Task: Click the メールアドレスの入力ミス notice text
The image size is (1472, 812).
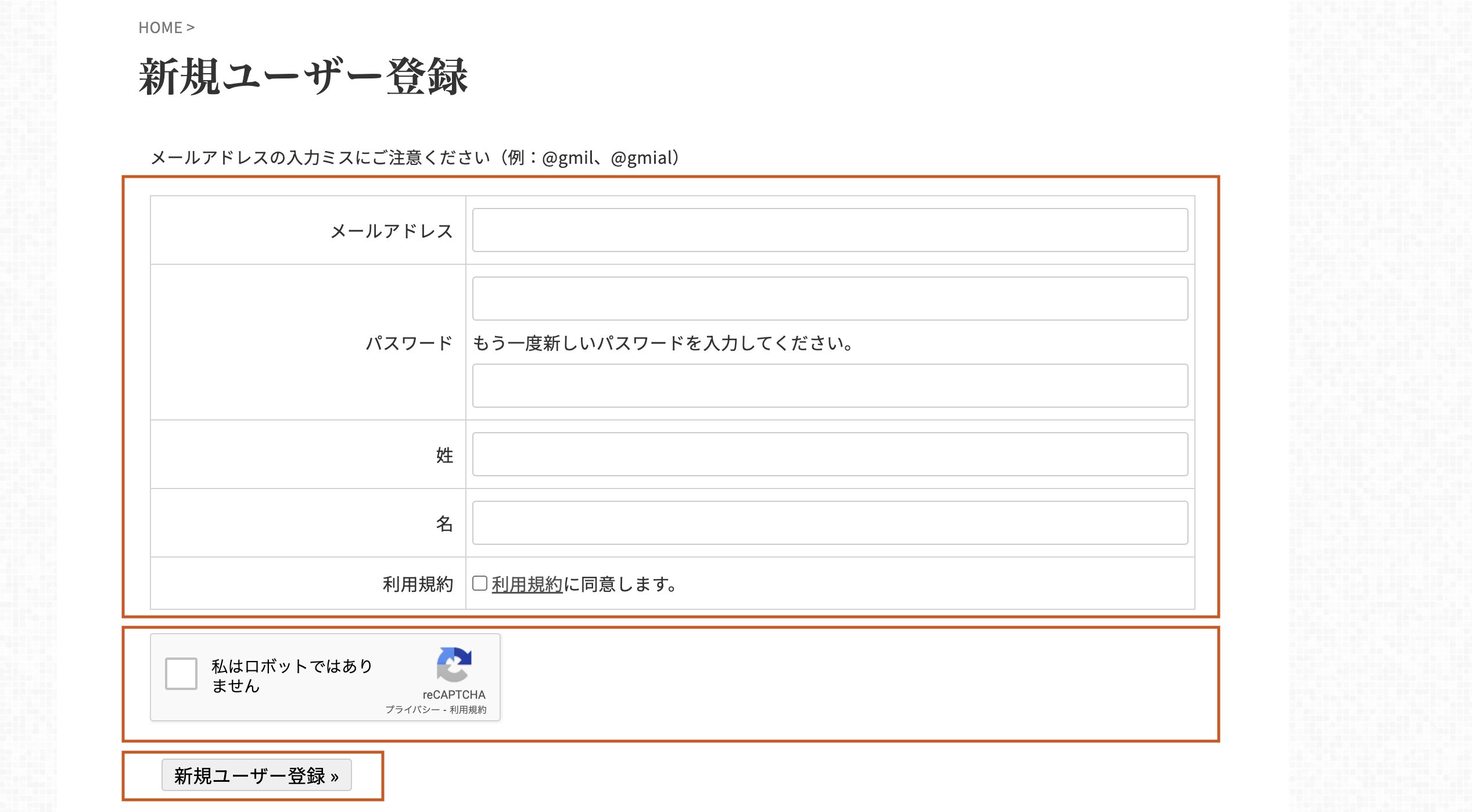Action: [x=416, y=157]
